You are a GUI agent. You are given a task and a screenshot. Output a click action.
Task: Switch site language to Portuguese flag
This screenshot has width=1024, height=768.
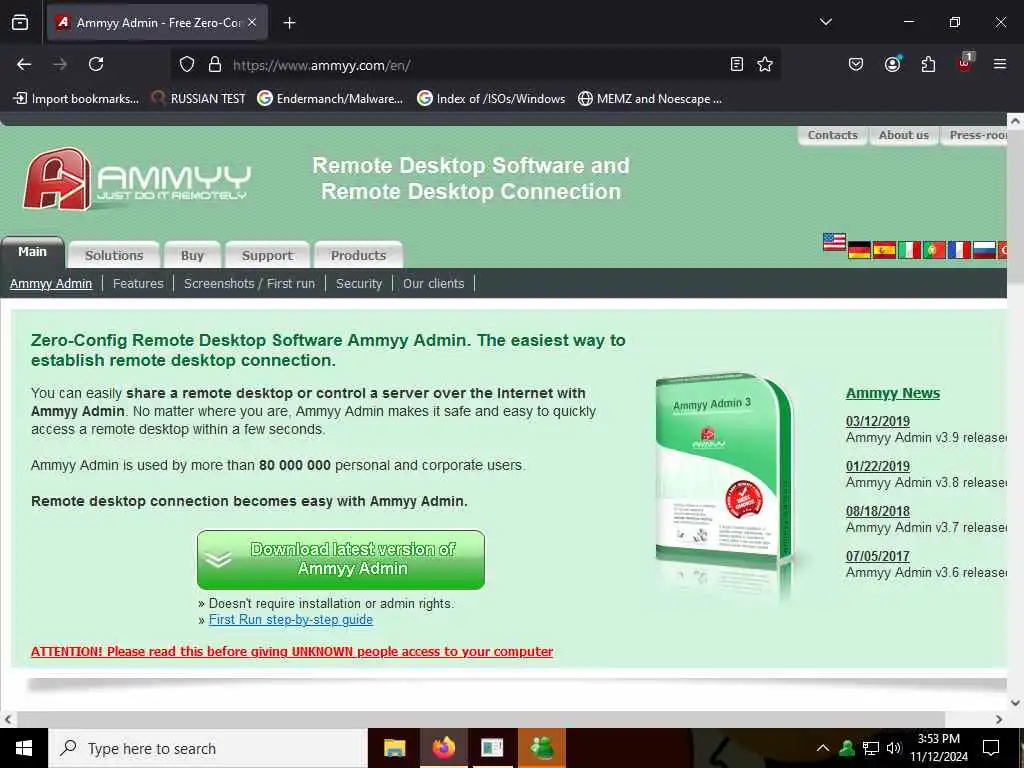pyautogui.click(x=934, y=250)
